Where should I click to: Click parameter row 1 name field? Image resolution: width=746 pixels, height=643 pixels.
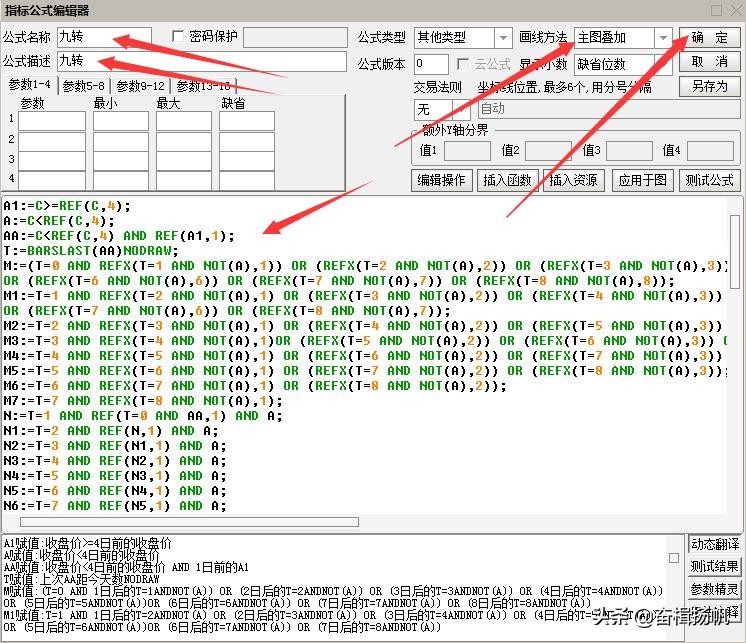[52, 121]
